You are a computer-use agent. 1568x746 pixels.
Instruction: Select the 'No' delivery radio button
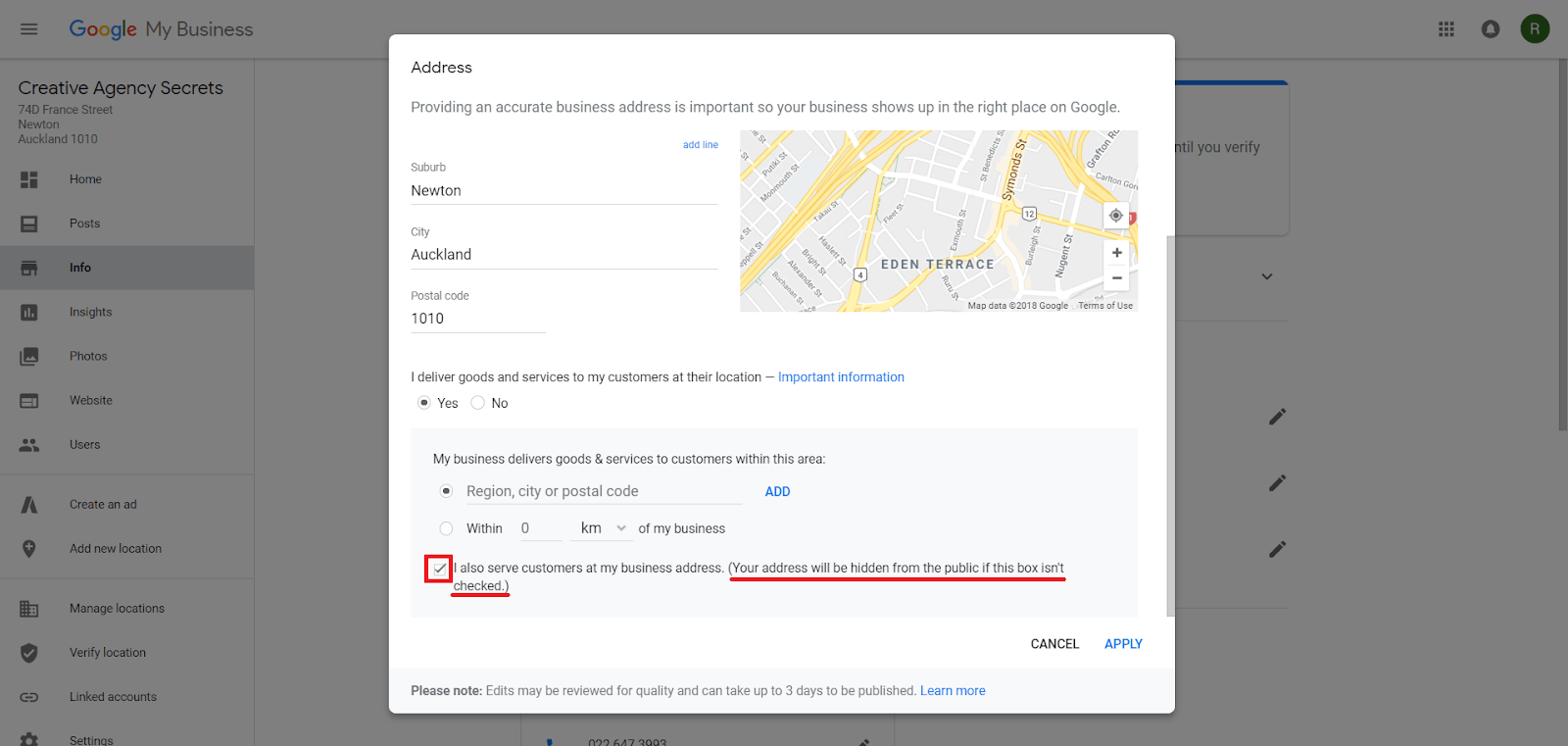click(477, 402)
